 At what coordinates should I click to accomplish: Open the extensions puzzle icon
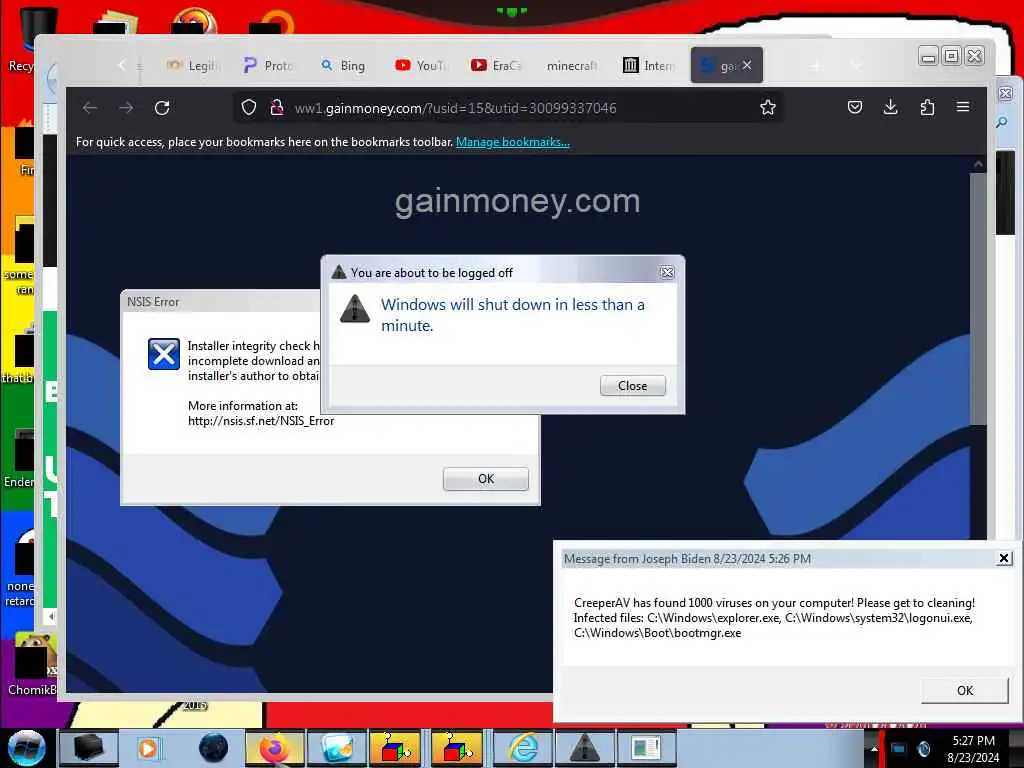click(927, 107)
